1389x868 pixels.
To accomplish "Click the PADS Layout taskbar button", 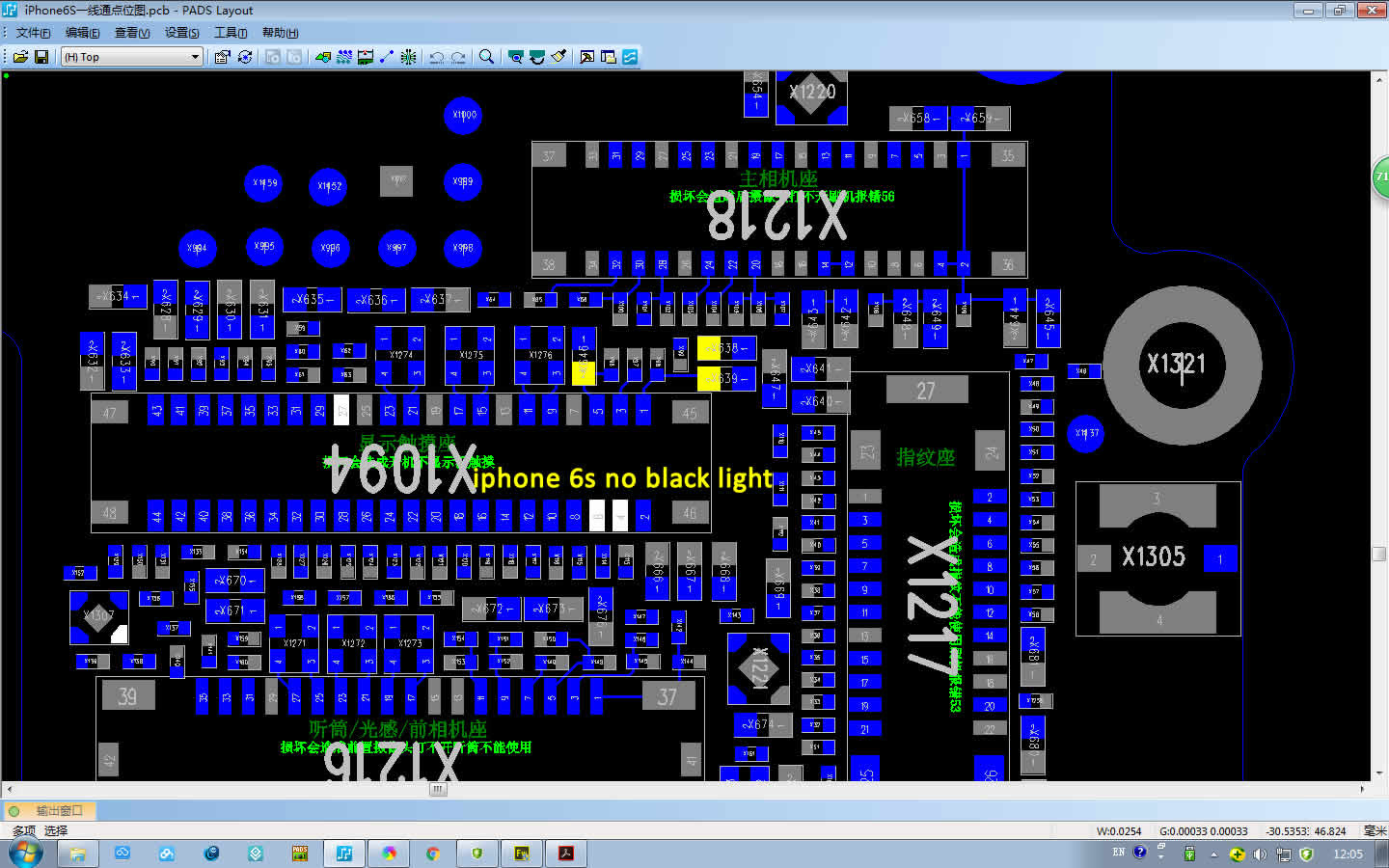I will [344, 854].
